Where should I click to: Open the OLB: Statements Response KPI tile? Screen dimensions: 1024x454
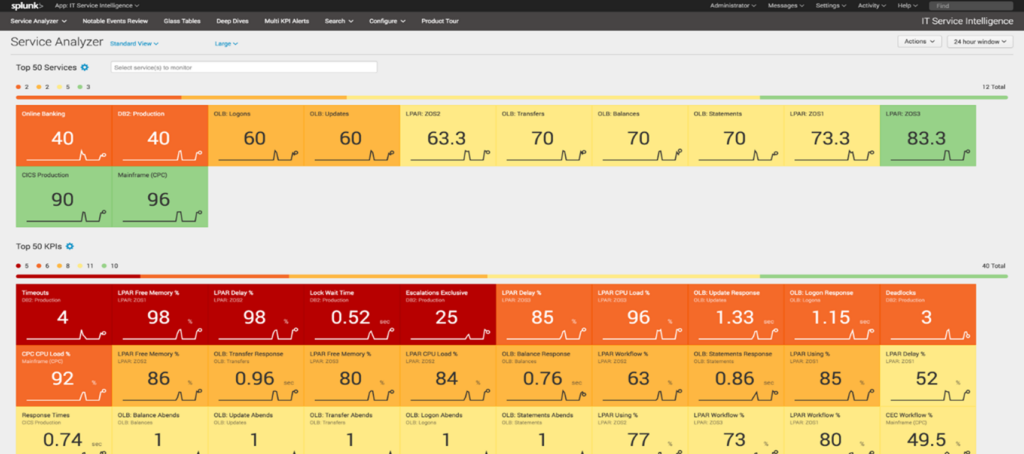(736, 376)
